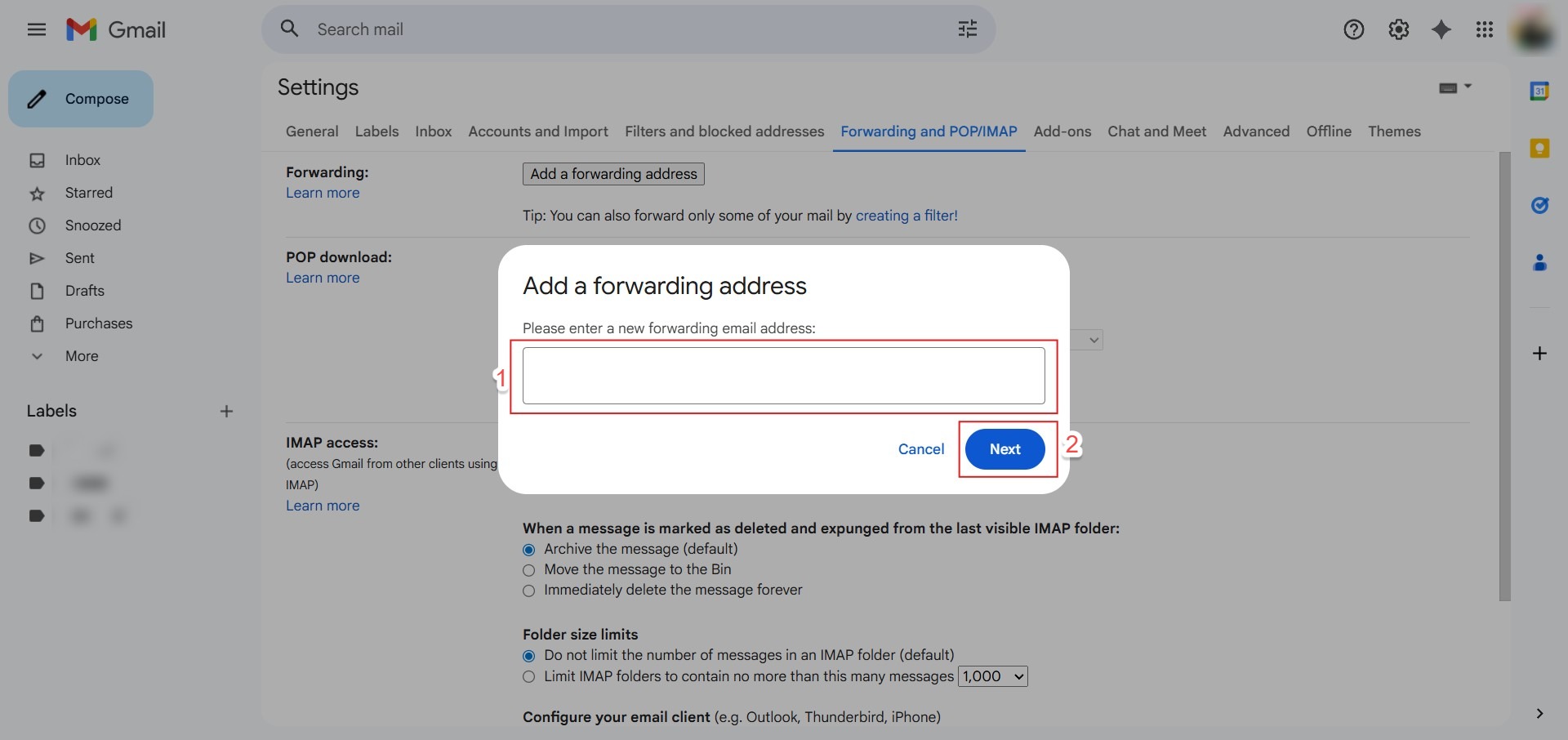The image size is (1568, 740).
Task: Cancel the forwarding address dialog
Action: pos(920,449)
